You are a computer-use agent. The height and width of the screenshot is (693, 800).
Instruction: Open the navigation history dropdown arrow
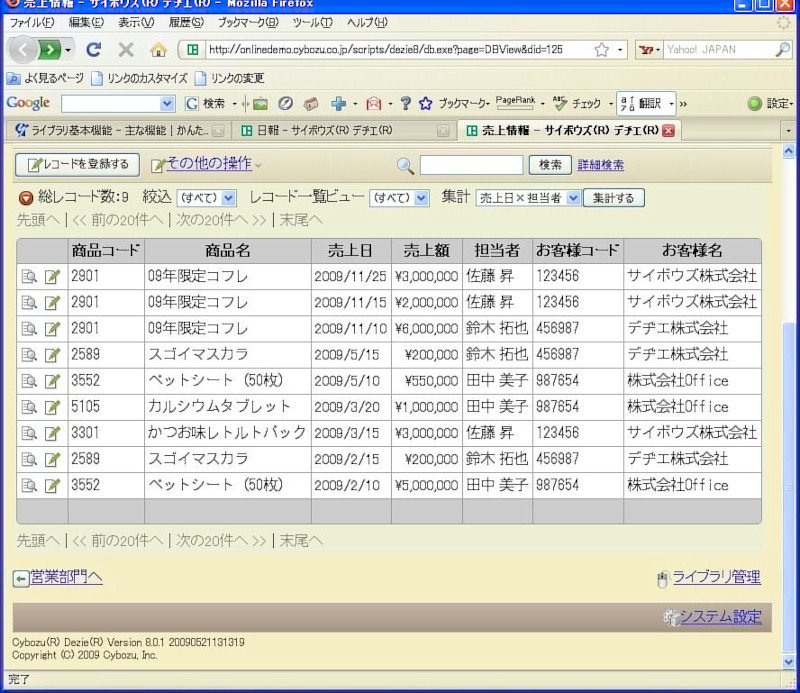(x=68, y=50)
